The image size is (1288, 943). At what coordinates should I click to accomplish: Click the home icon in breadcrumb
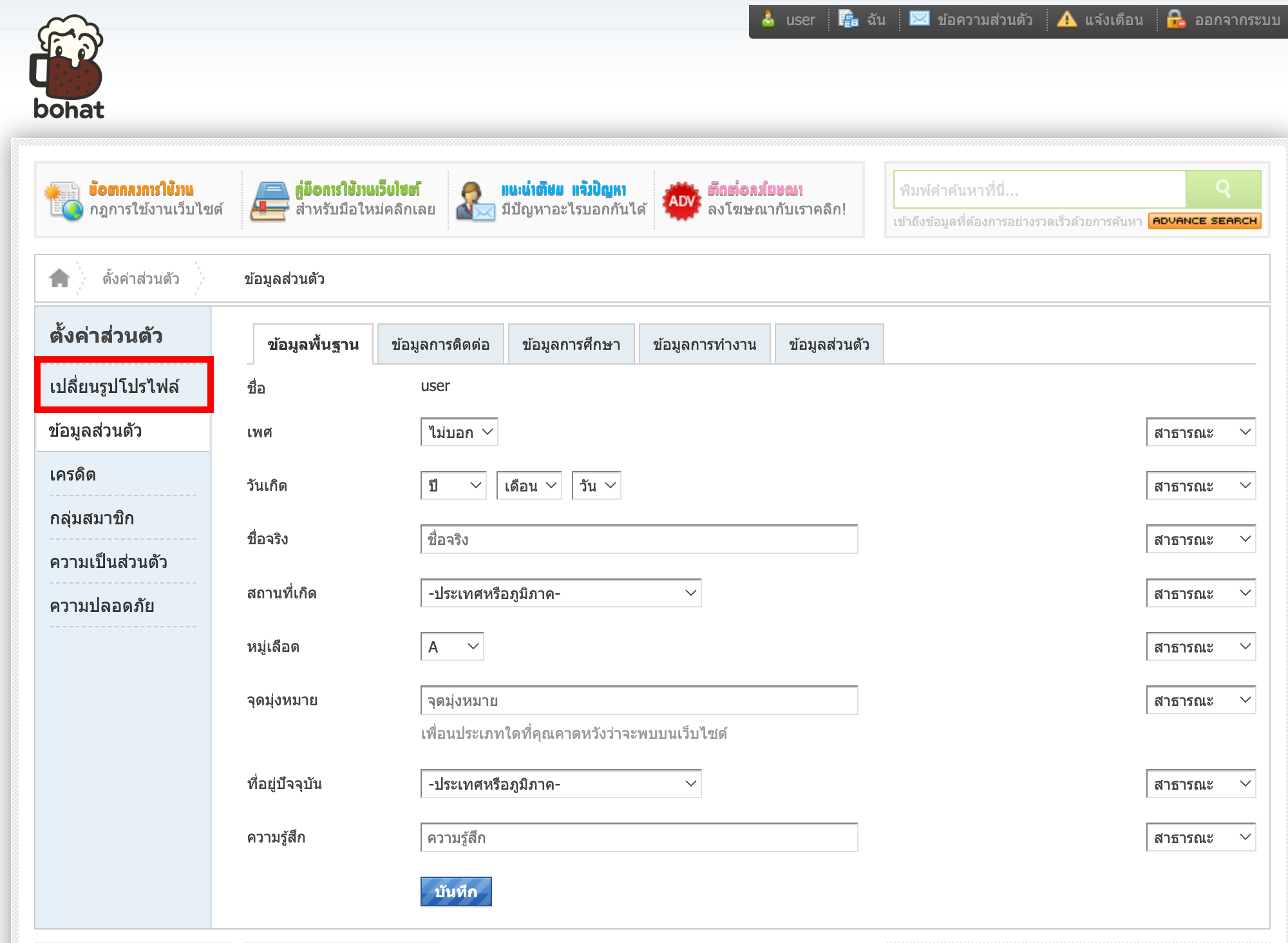click(59, 278)
